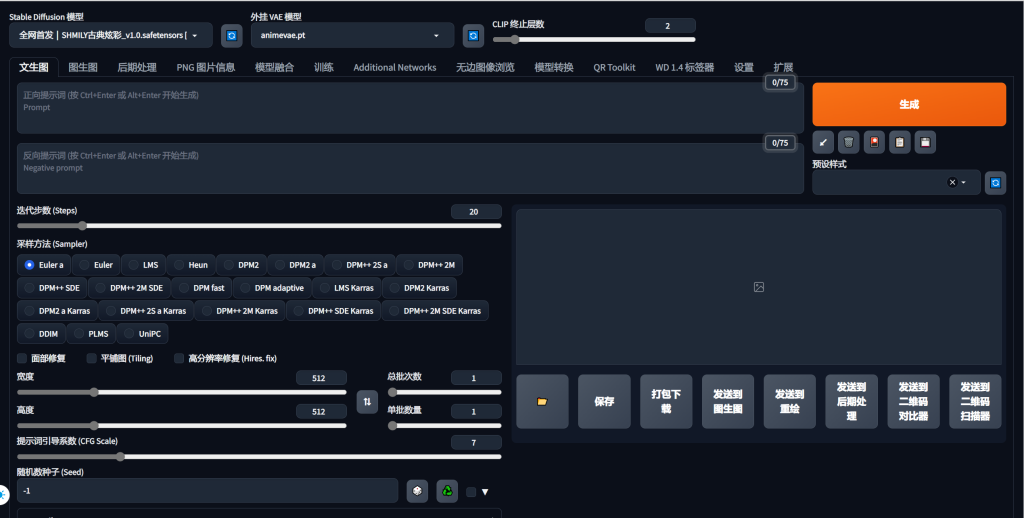
Task: Tick the 高分辨率修复 (Hires. fix) checkbox
Action: point(180,358)
